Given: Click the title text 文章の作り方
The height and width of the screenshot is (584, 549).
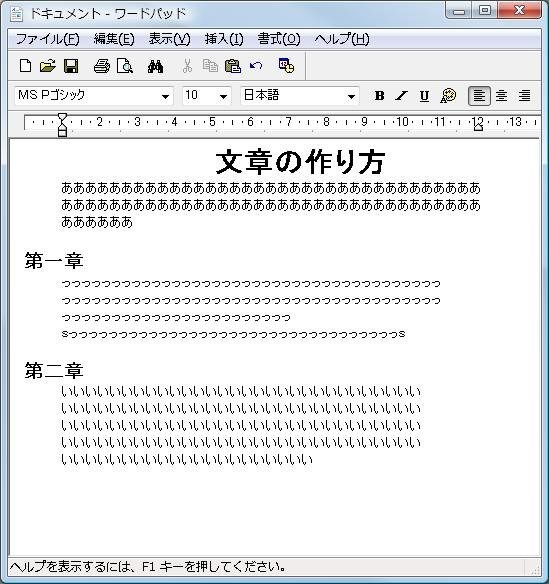Looking at the screenshot, I should click(x=300, y=162).
